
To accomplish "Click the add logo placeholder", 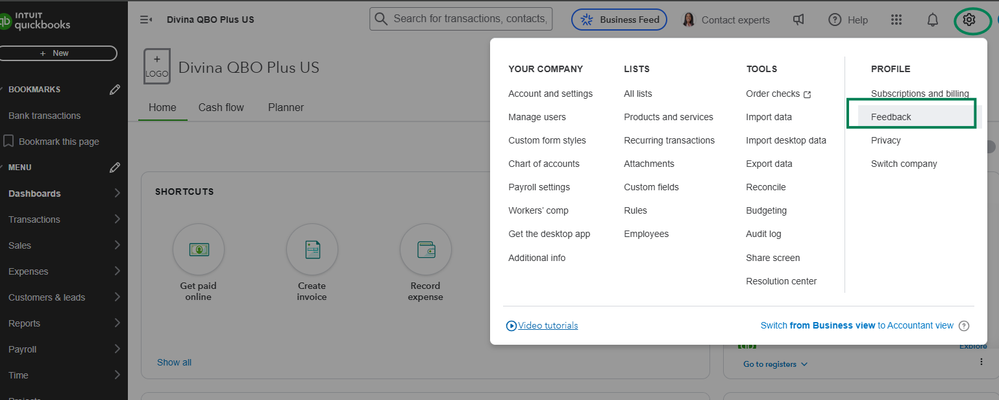I will click(x=157, y=68).
